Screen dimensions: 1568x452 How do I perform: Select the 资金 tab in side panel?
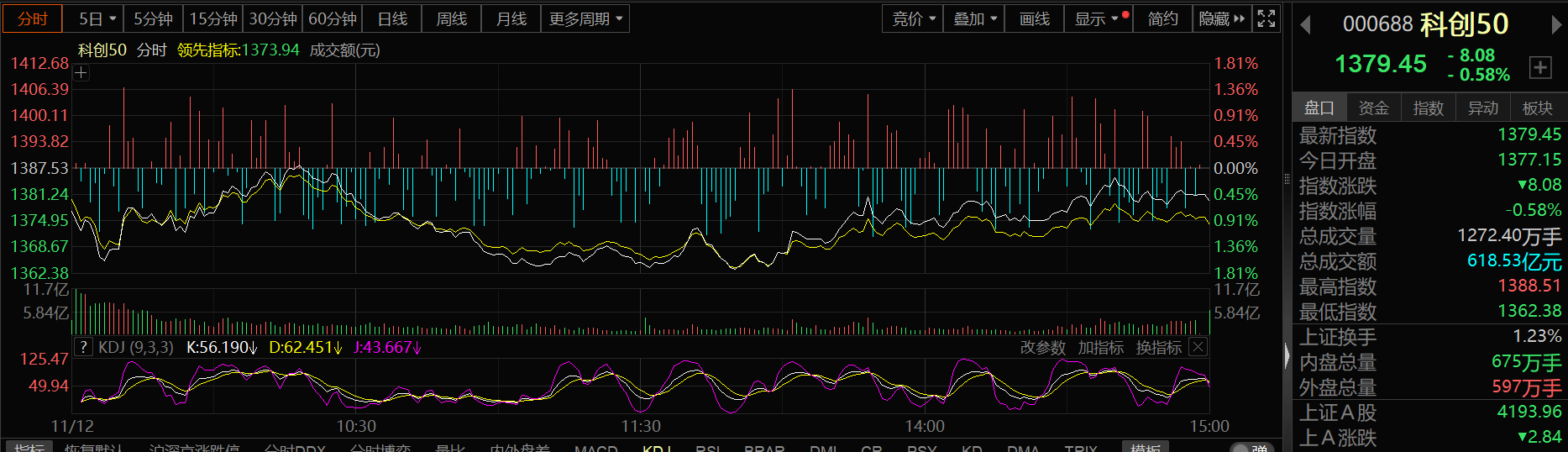coord(1373,108)
